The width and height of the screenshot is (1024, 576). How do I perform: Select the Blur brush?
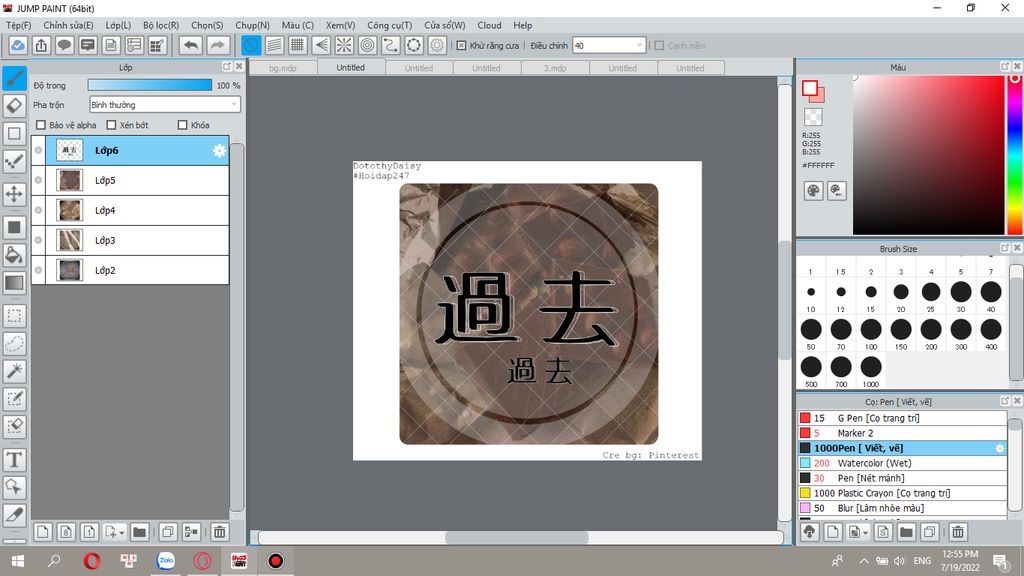902,508
